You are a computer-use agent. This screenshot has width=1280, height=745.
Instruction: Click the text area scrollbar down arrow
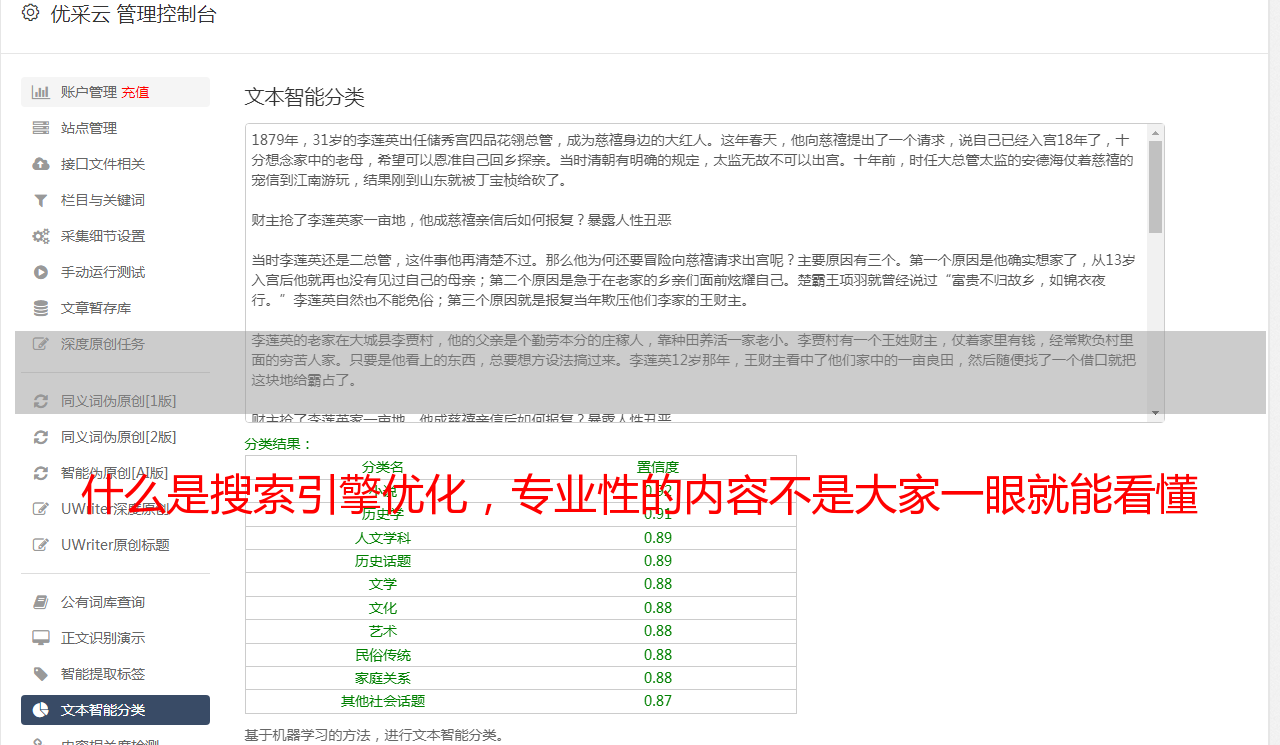pos(1156,414)
